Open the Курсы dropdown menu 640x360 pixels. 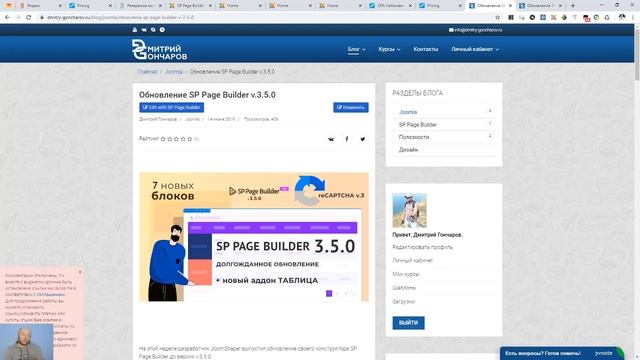[x=389, y=49]
